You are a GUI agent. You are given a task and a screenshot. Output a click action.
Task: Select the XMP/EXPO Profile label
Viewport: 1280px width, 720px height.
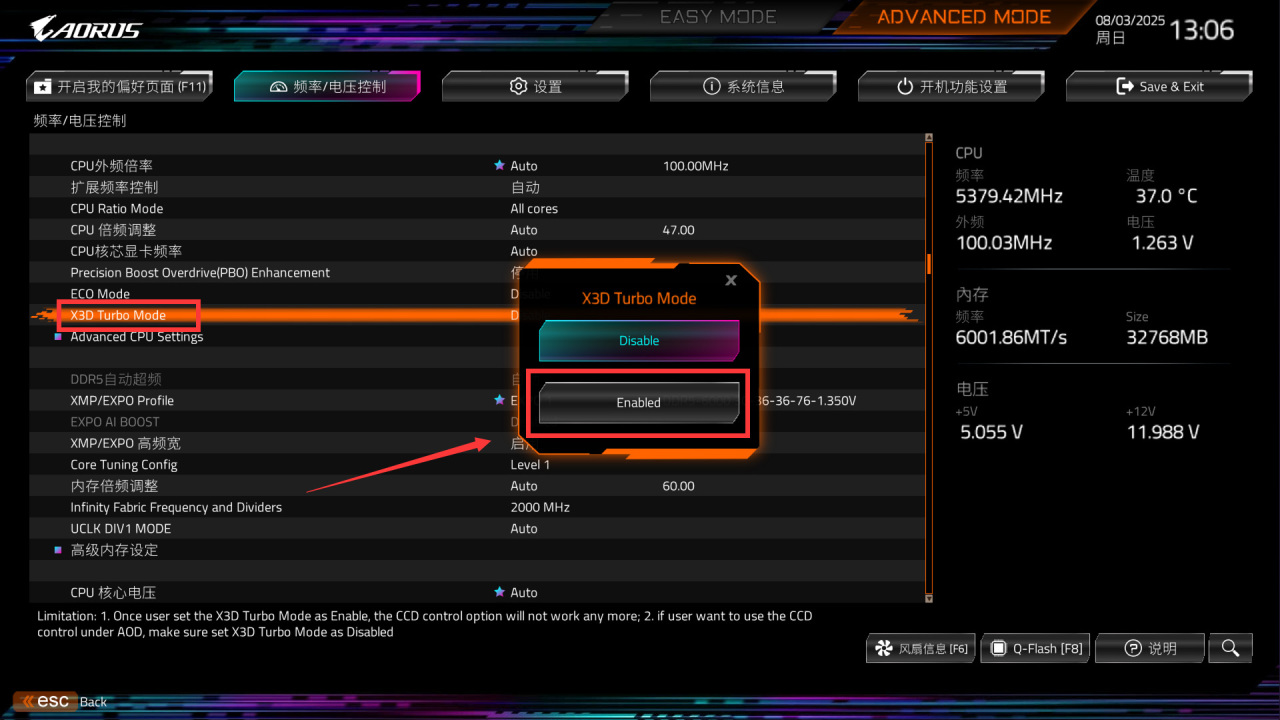[122, 401]
